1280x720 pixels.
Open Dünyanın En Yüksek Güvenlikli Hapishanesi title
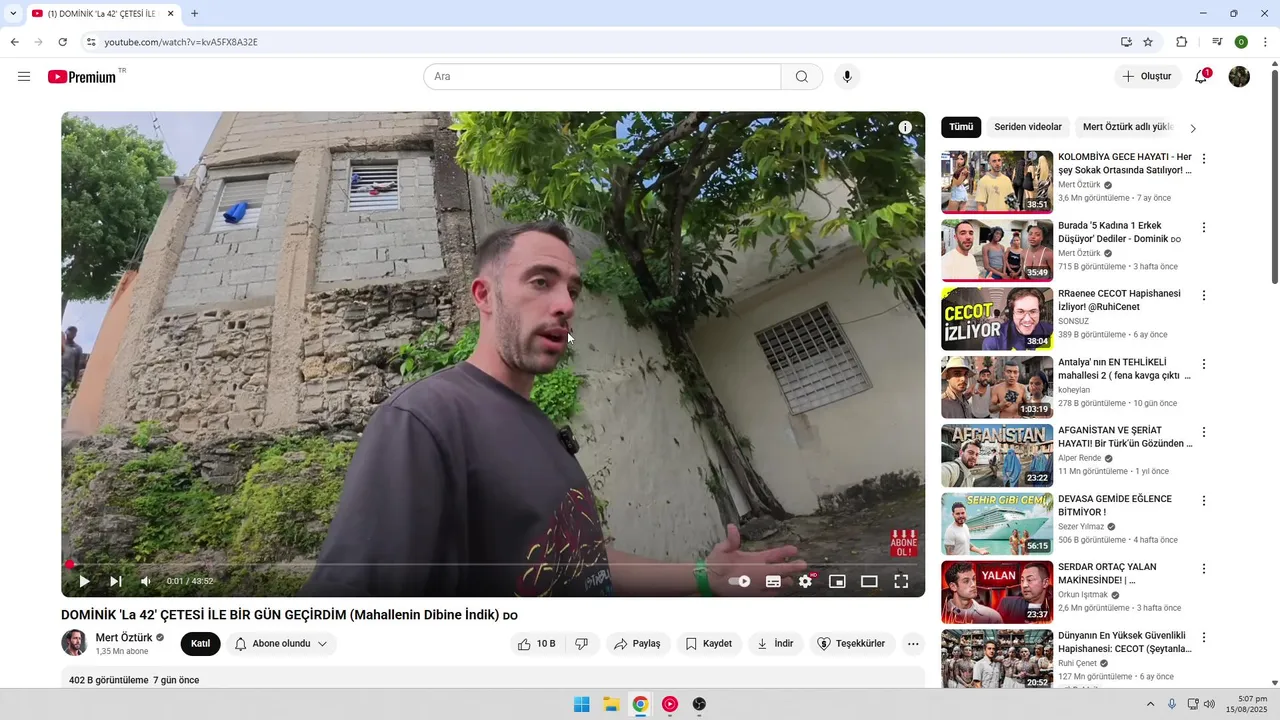pyautogui.click(x=1125, y=642)
